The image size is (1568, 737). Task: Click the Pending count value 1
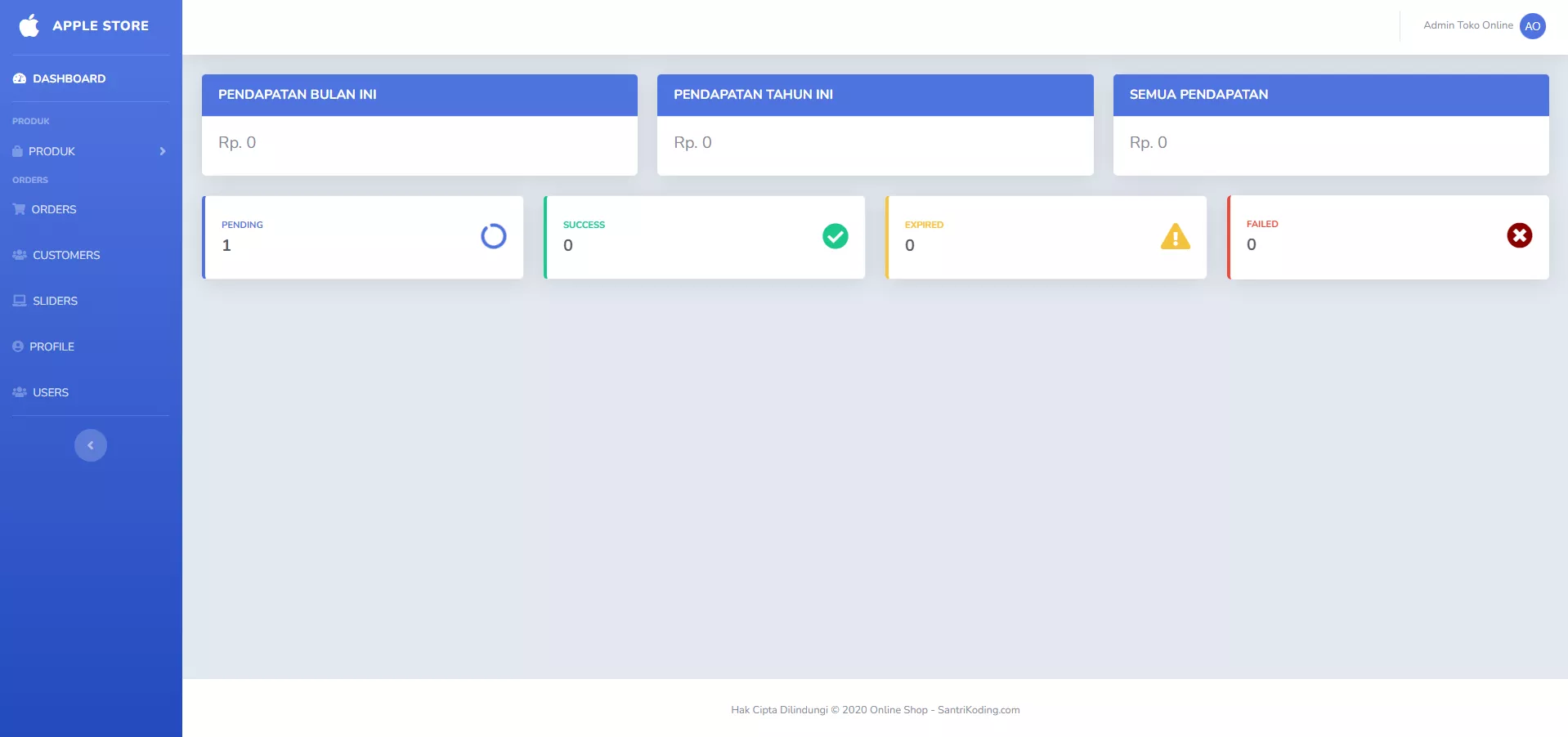(226, 245)
